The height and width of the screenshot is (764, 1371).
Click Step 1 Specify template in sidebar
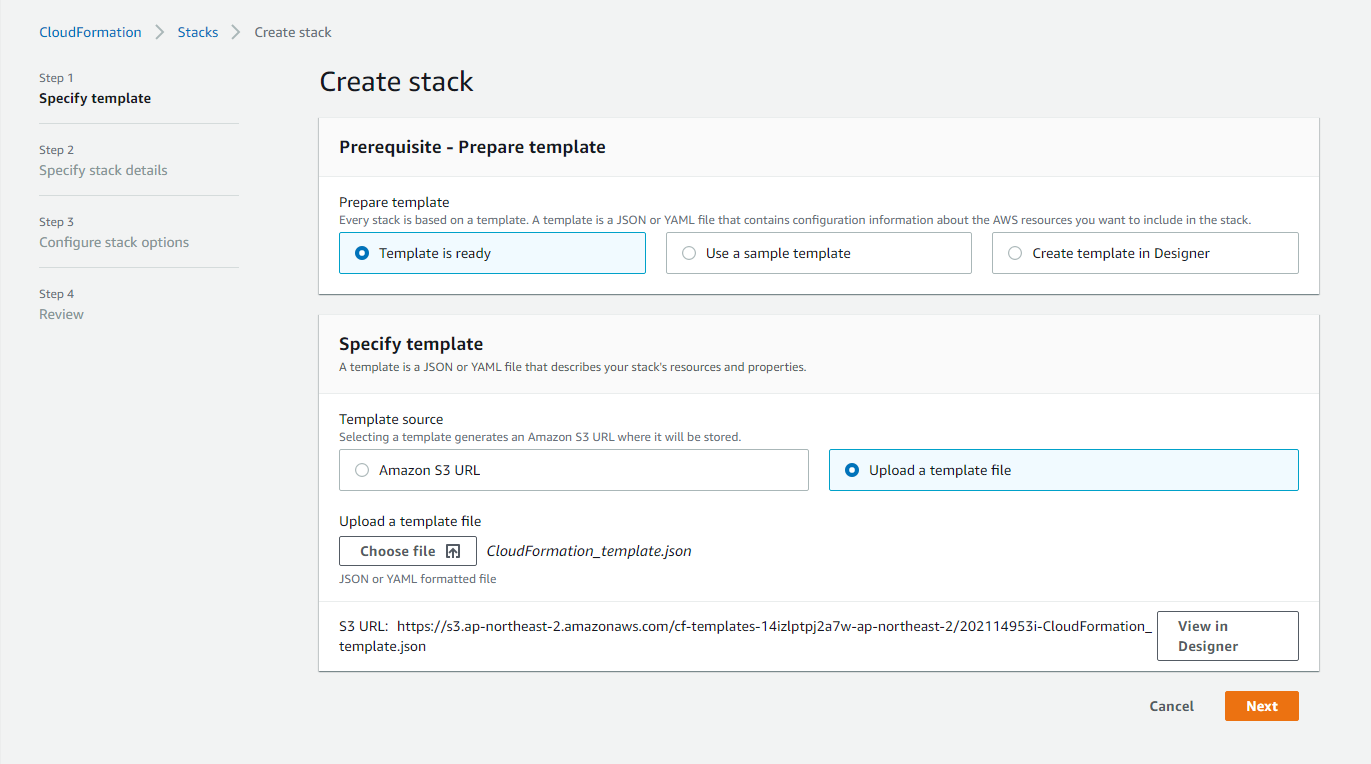coord(95,98)
